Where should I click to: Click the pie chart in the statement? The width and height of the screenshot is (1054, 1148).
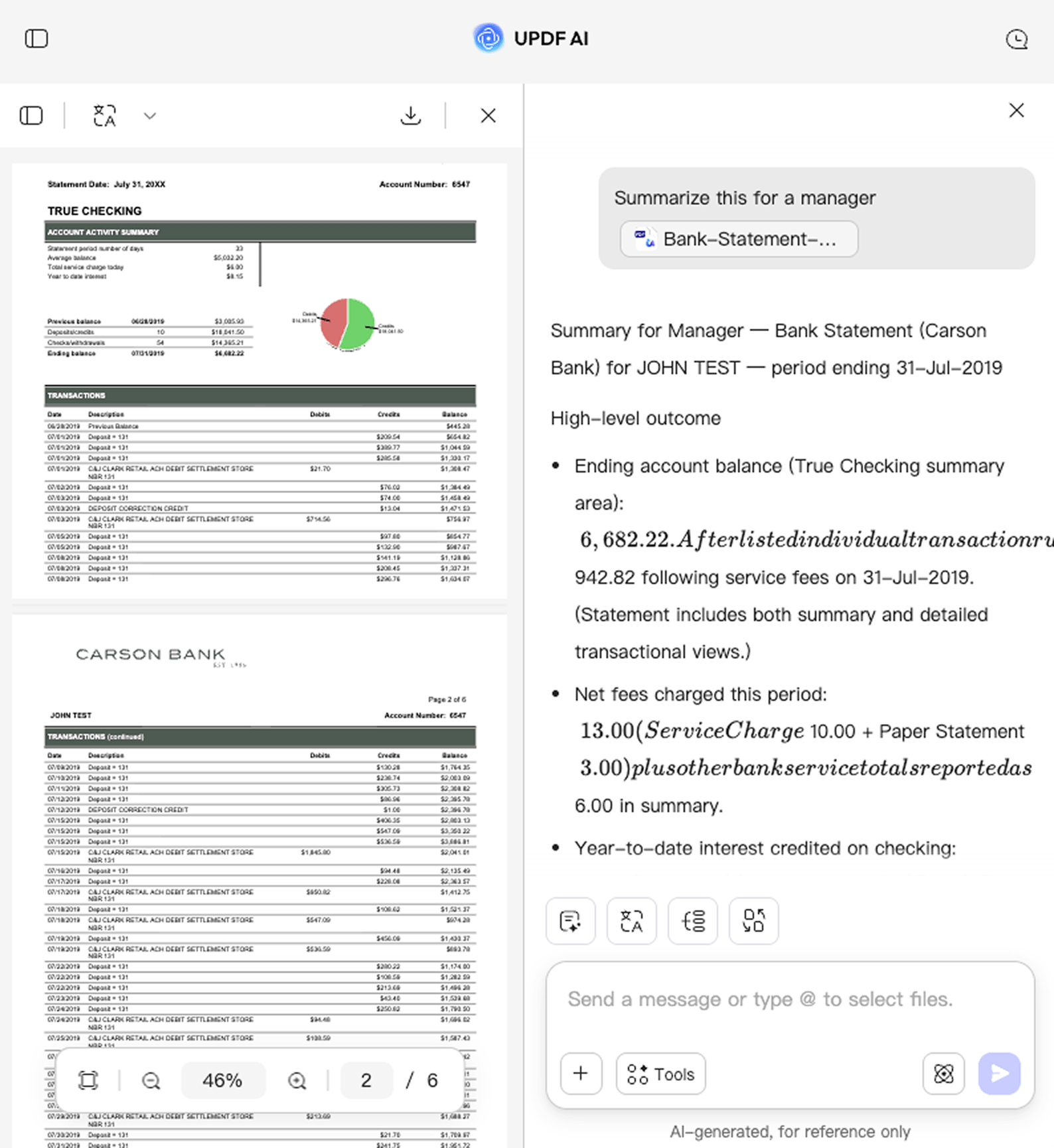347,324
